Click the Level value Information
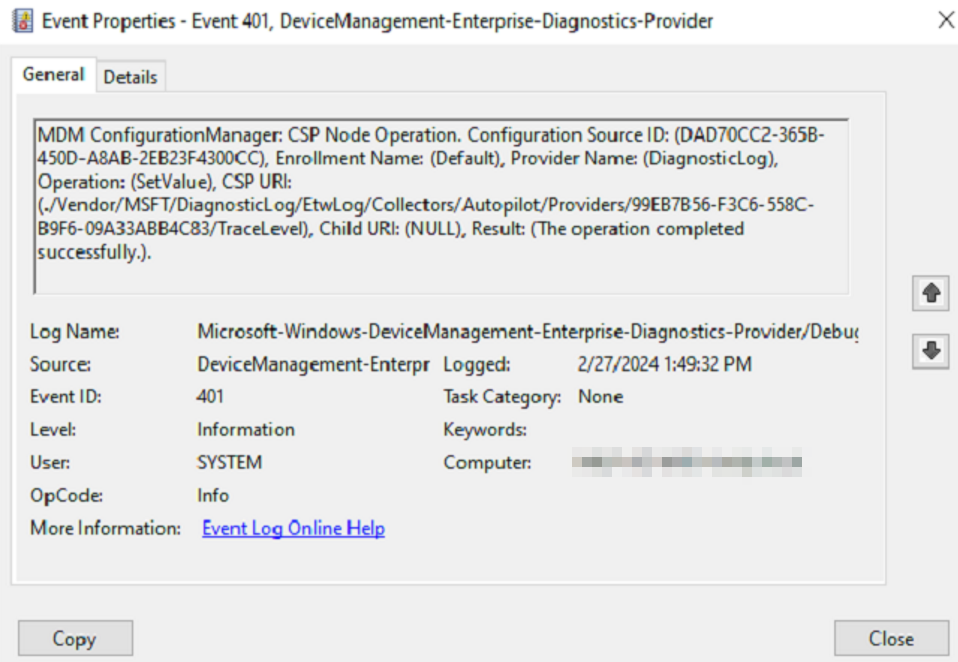 [246, 429]
